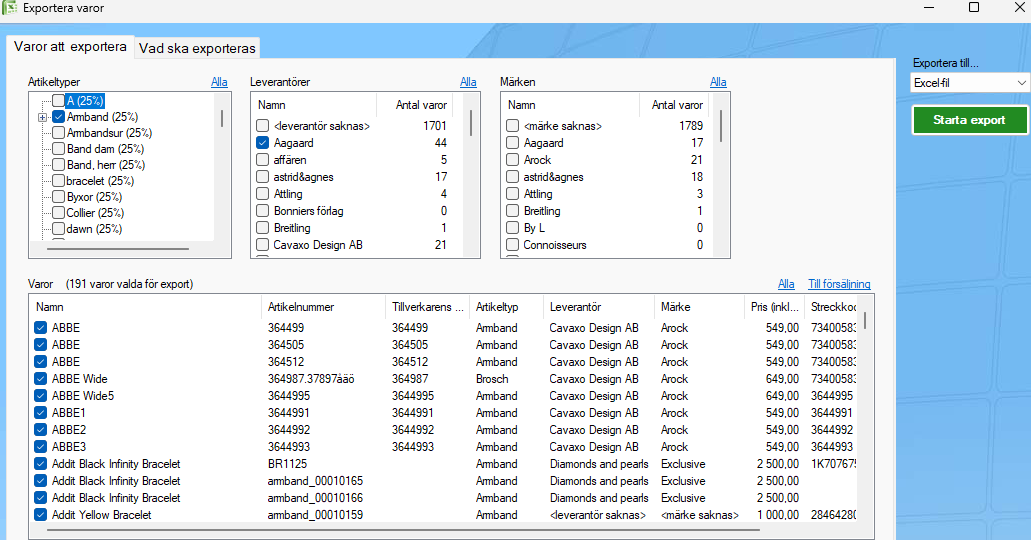1031x540 pixels.
Task: Click Alla link above Leverantörer
Action: 468,82
